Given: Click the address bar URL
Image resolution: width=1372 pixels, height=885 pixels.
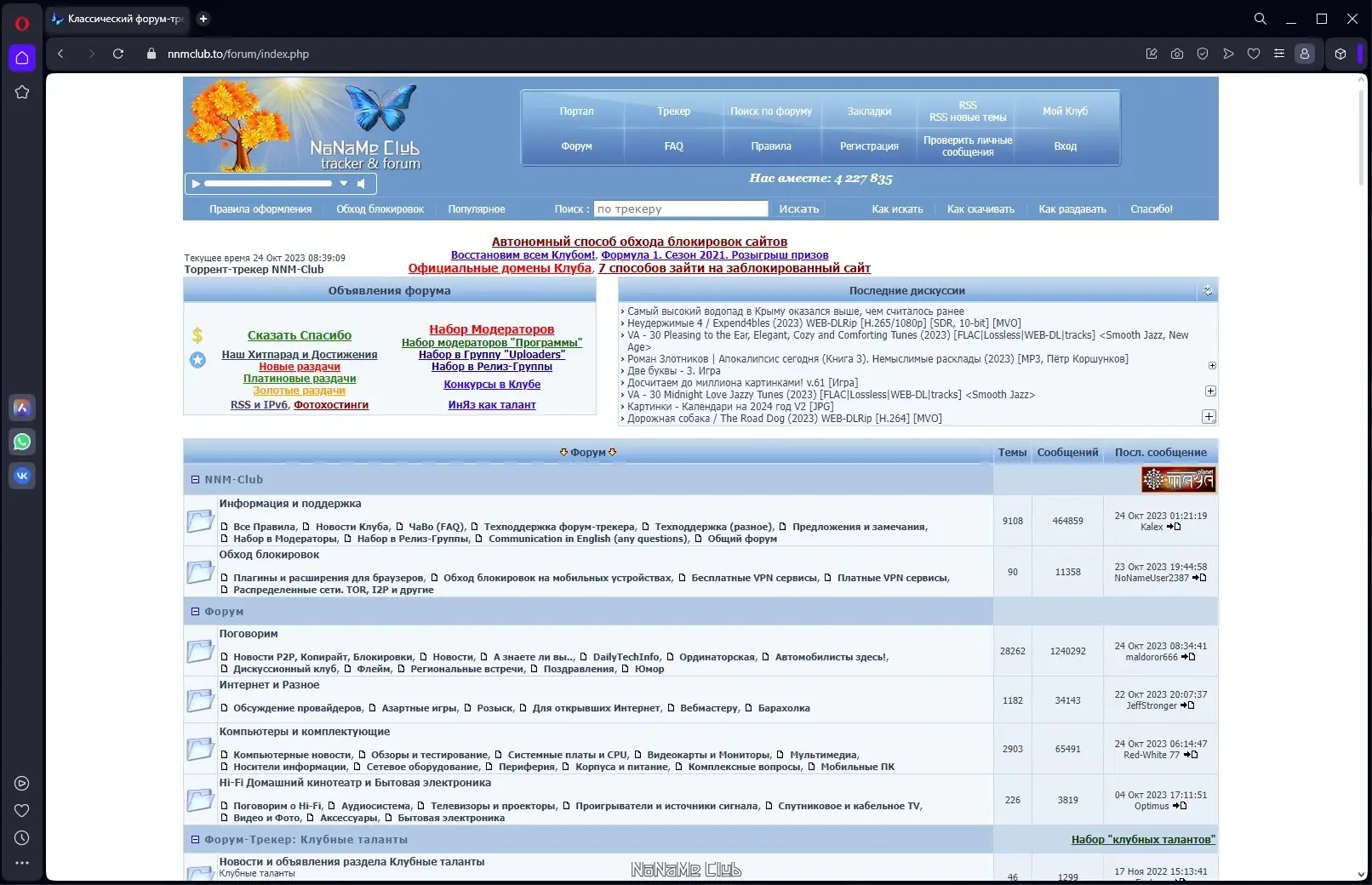Looking at the screenshot, I should pyautogui.click(x=238, y=54).
